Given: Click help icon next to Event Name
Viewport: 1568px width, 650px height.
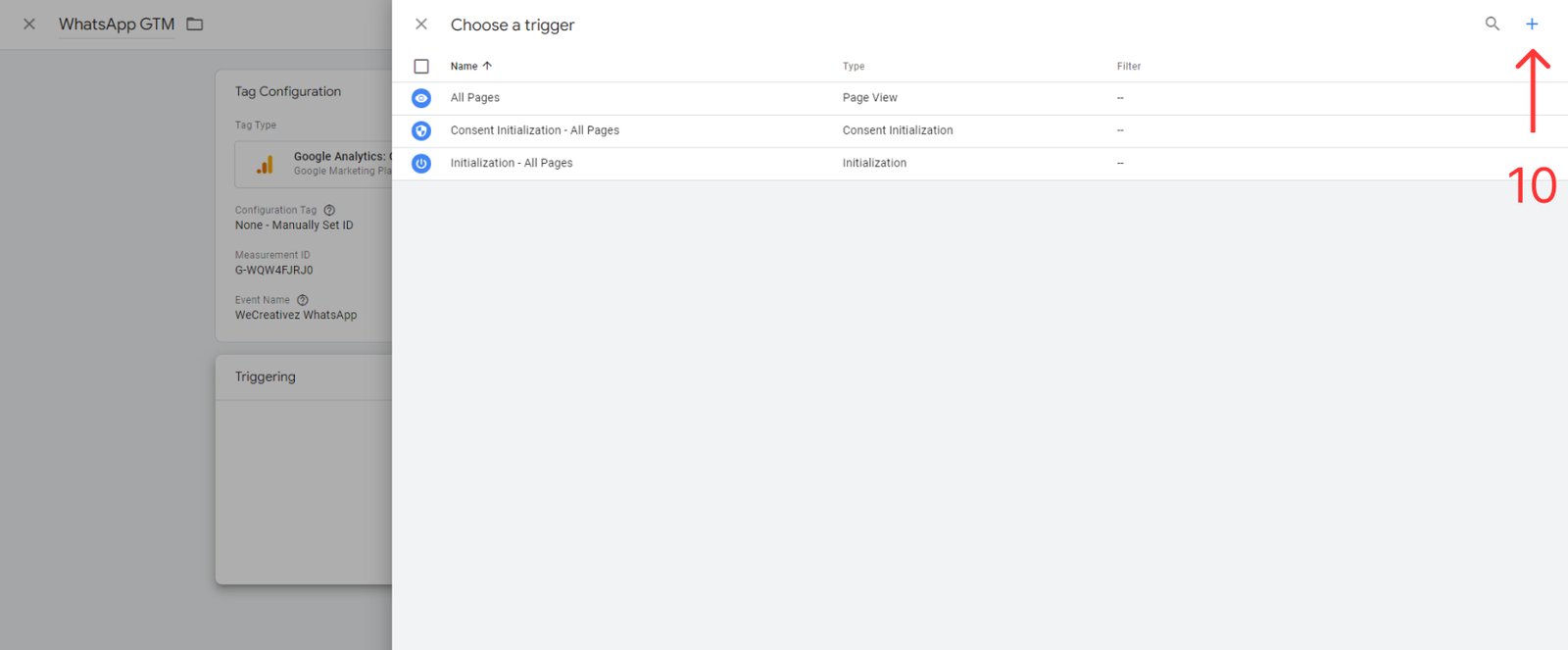Looking at the screenshot, I should (x=303, y=300).
